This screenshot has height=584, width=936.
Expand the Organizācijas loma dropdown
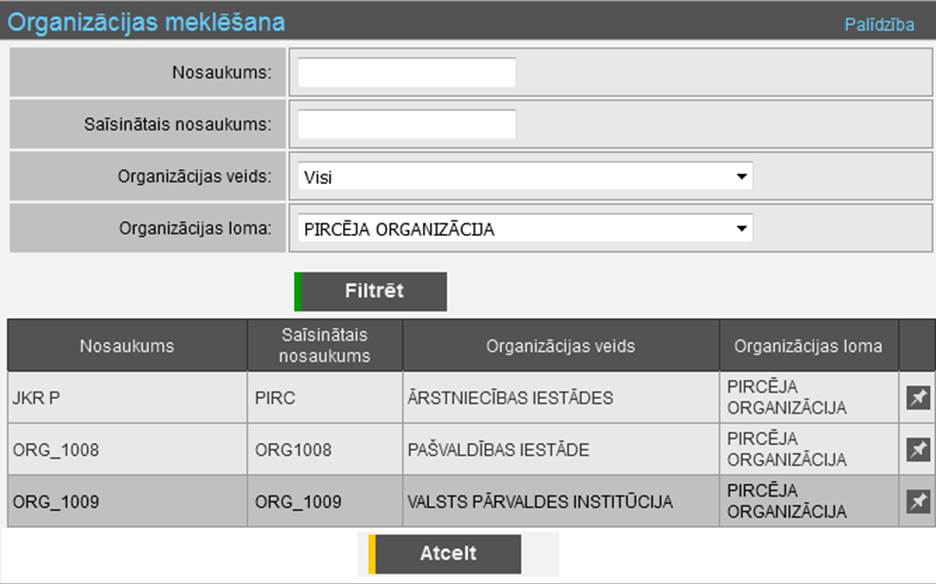[x=525, y=229]
